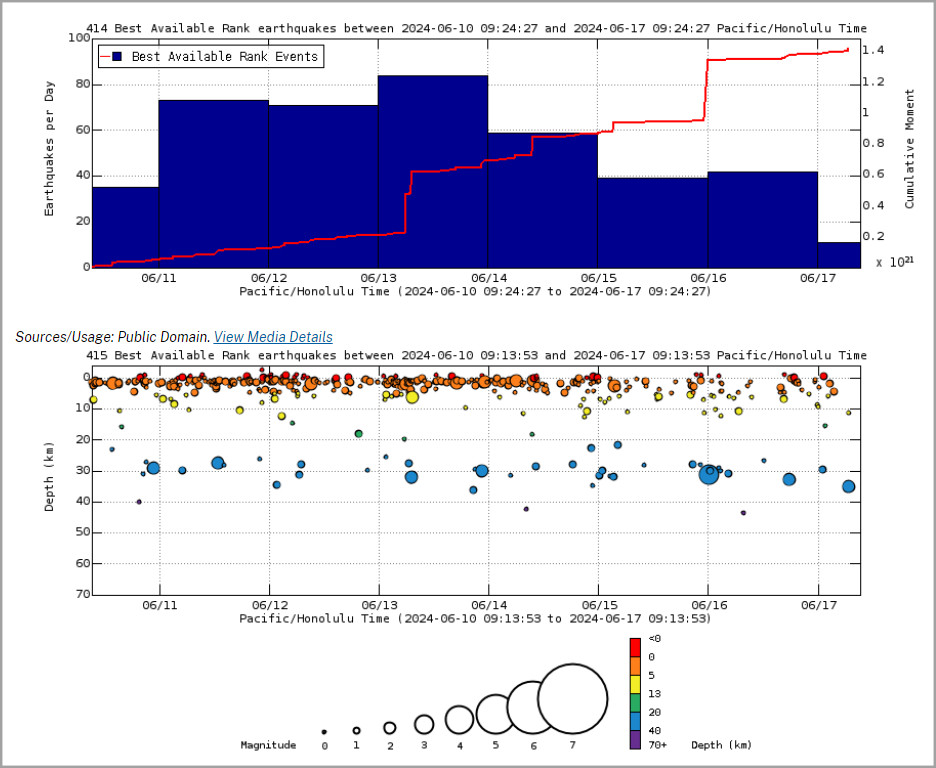This screenshot has width=936, height=768.
Task: Click the depth chart x-axis time range caption
Action: click(x=475, y=618)
